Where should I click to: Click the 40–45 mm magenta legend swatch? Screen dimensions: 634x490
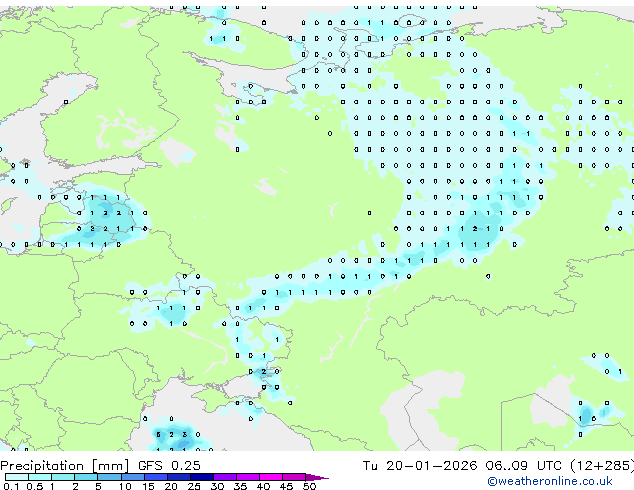271,477
